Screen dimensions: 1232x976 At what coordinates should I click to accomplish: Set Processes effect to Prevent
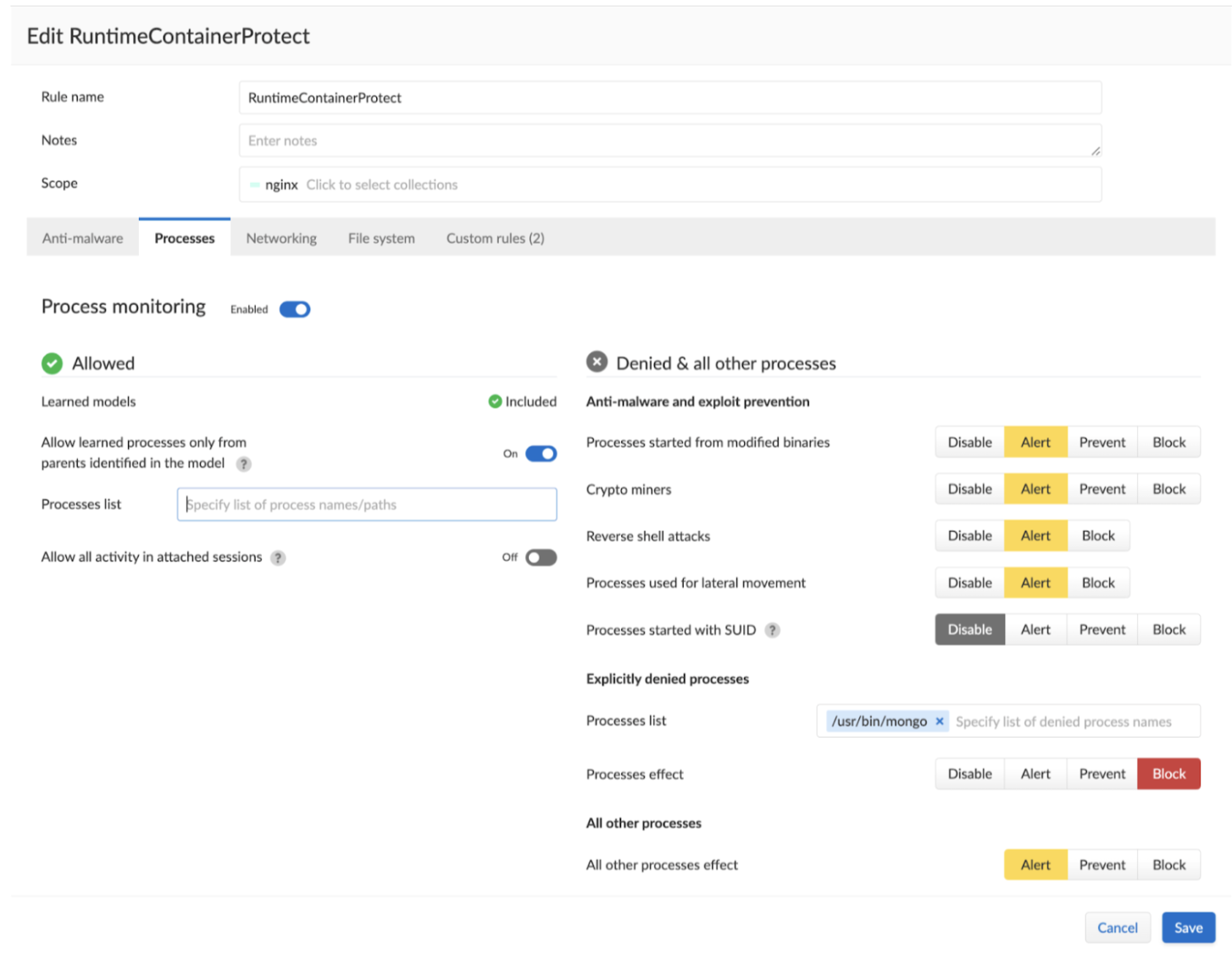1102,774
